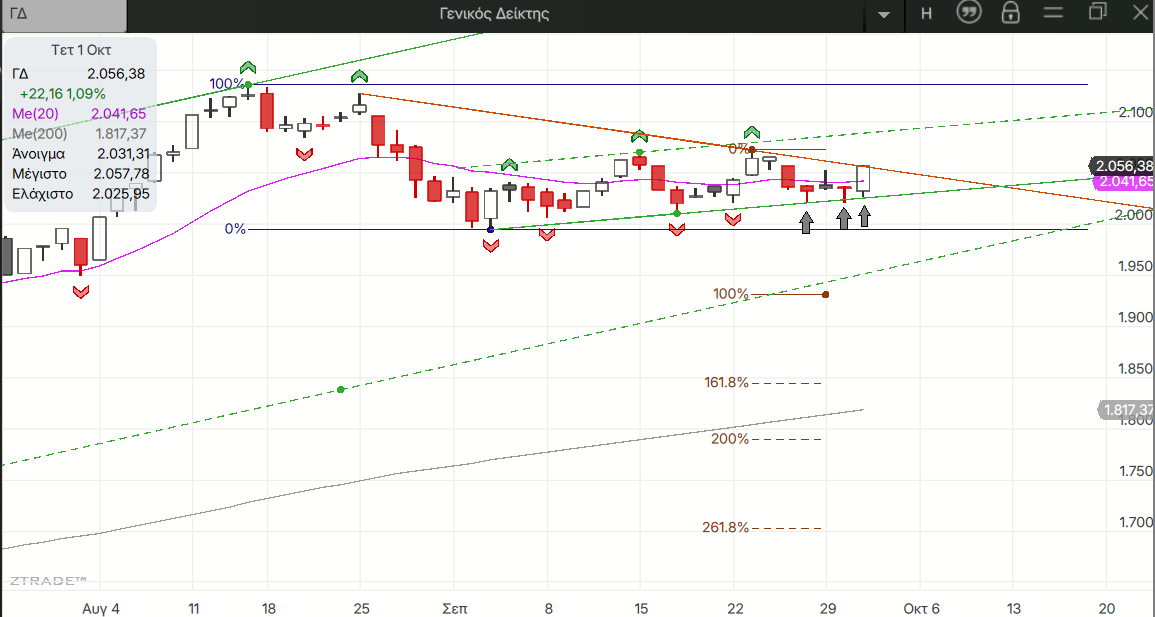Click the brown 100% Fibonacci endpoint dot

825,294
